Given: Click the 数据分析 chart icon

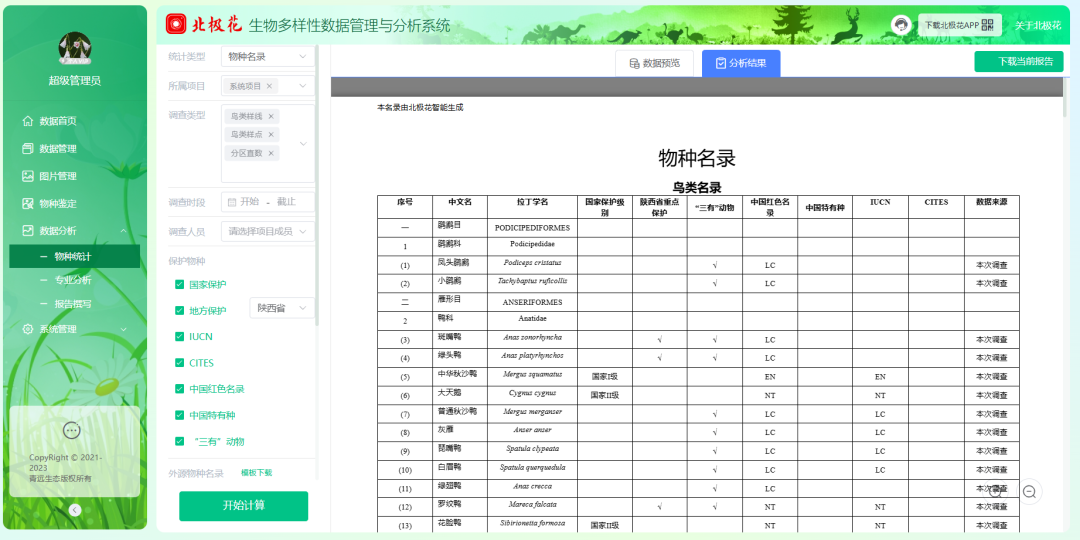Looking at the screenshot, I should 28,231.
